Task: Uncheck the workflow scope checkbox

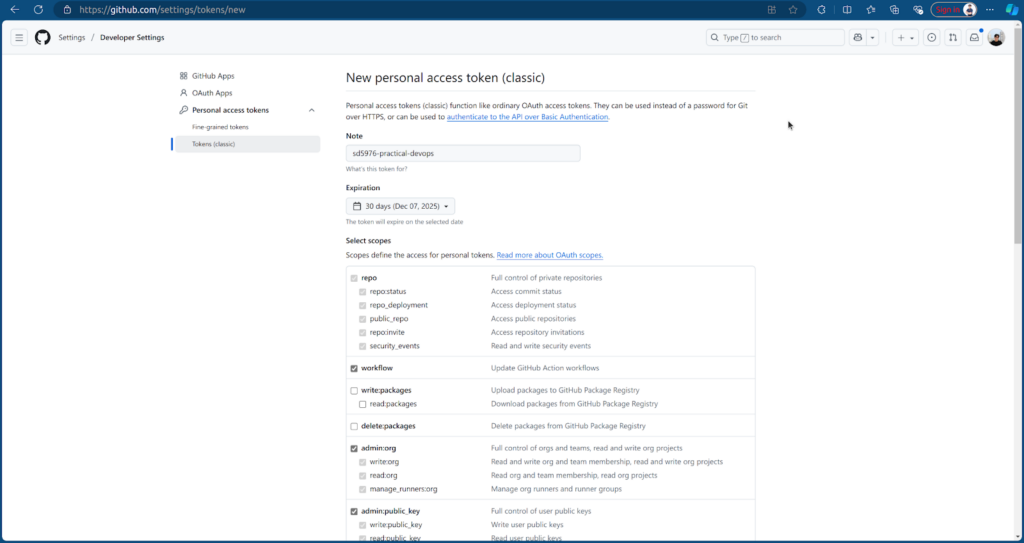Action: coord(354,368)
